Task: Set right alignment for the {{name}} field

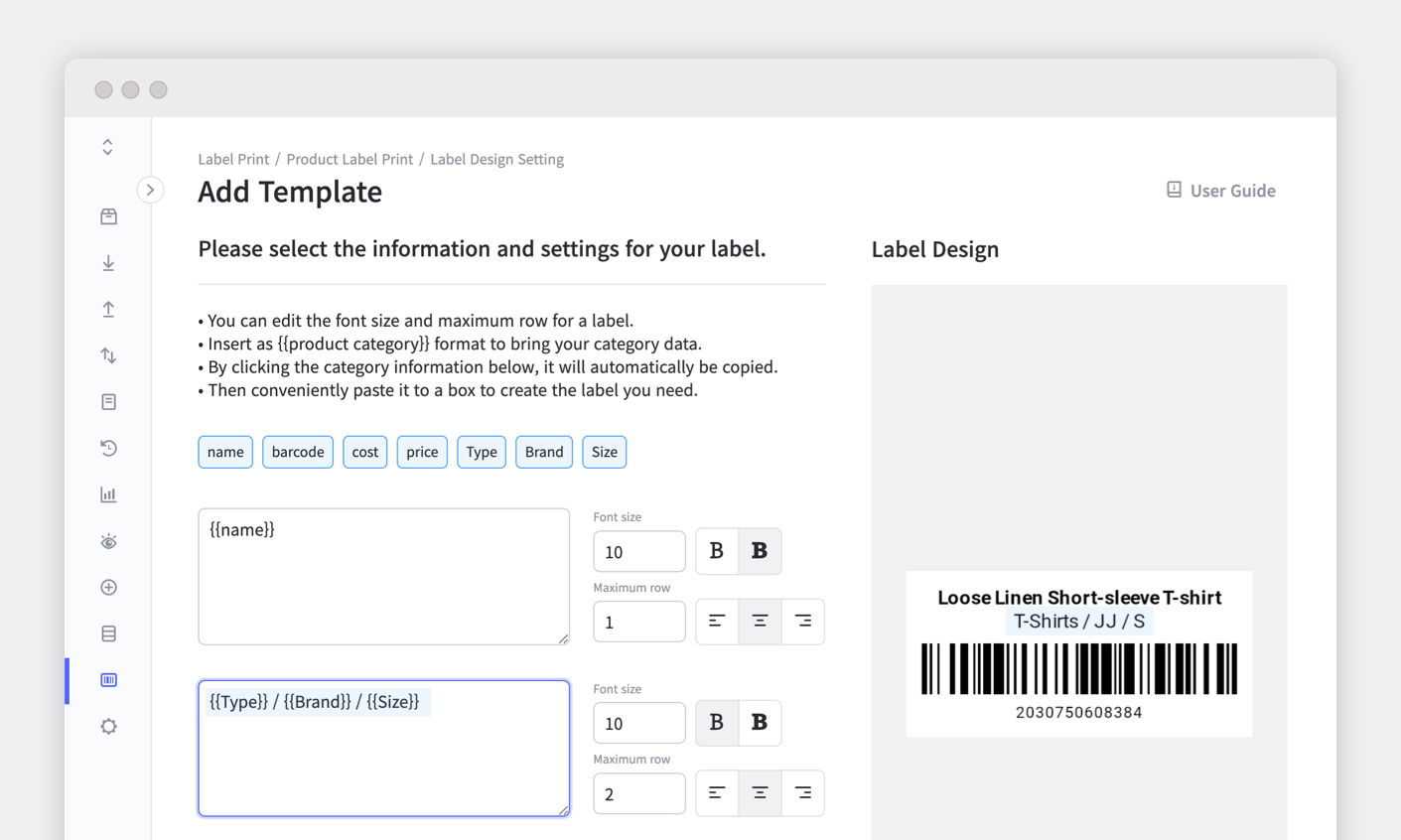Action: click(802, 621)
